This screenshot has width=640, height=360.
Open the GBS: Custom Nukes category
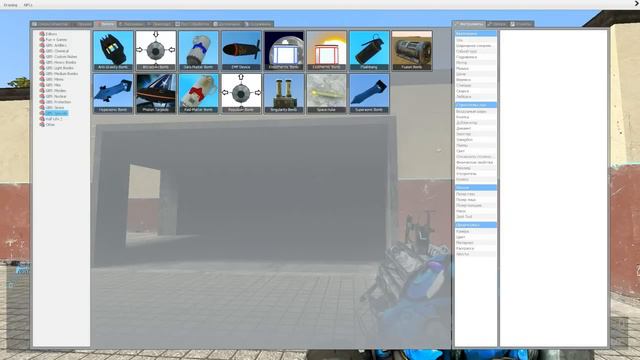[x=61, y=57]
